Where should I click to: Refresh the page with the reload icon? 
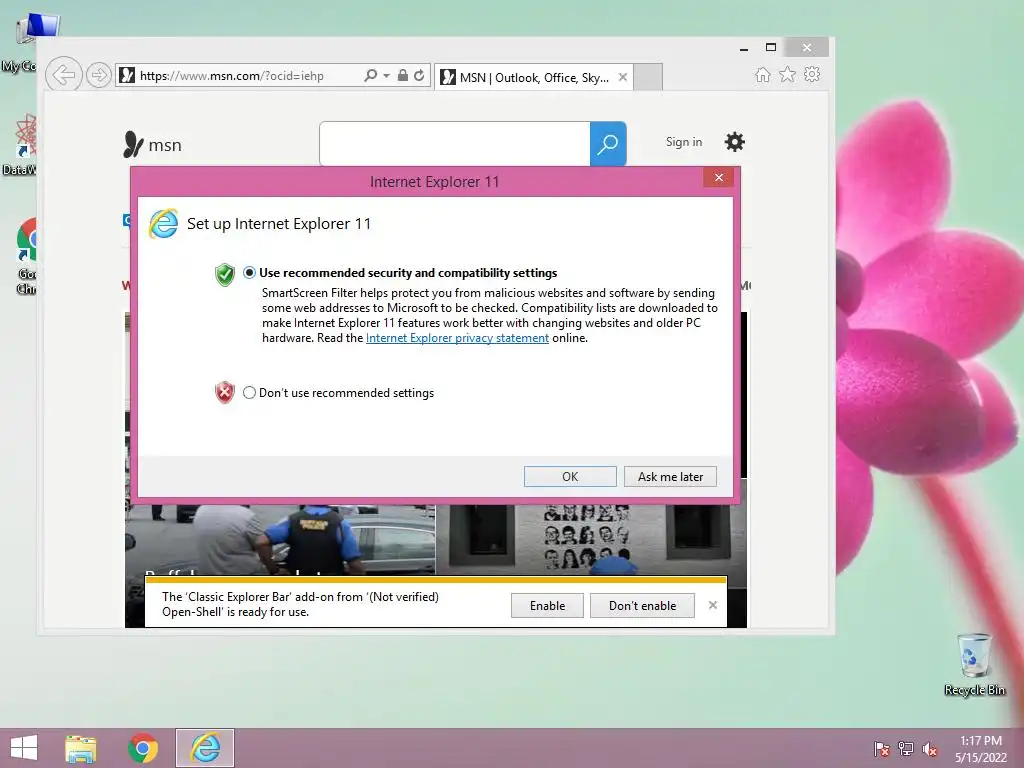click(419, 75)
